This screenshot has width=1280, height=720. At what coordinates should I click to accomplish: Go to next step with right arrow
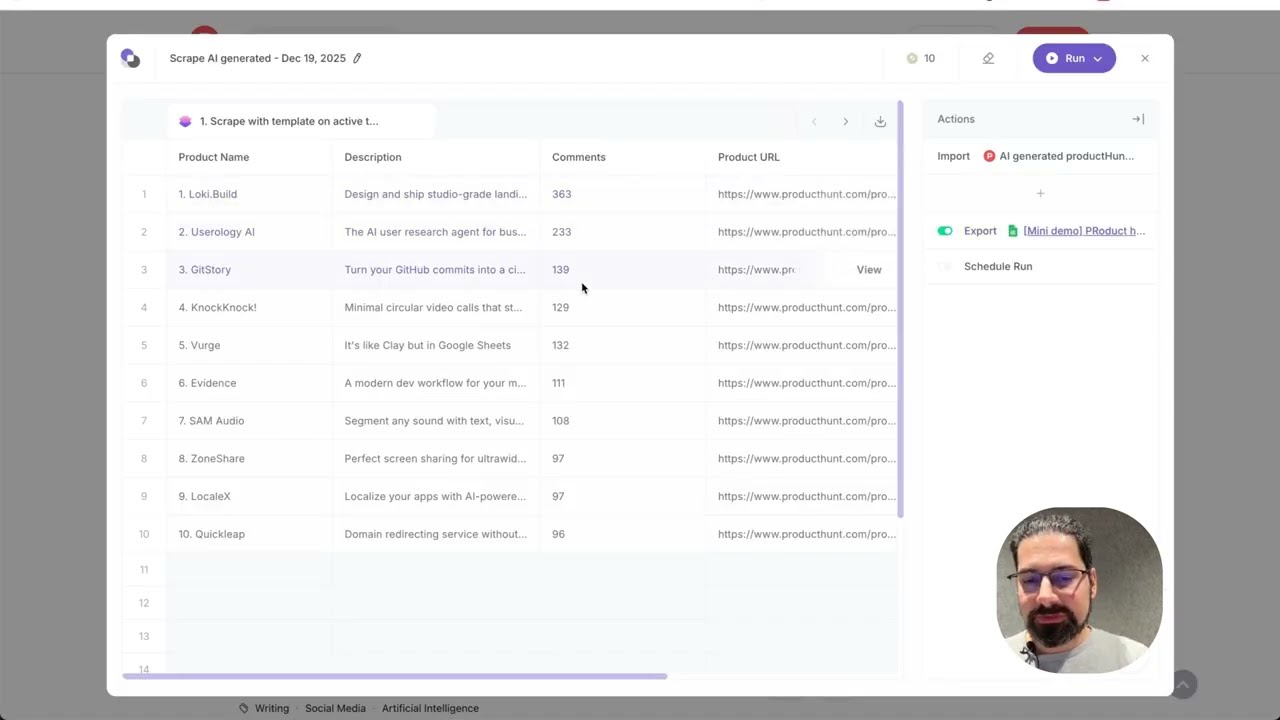click(845, 121)
